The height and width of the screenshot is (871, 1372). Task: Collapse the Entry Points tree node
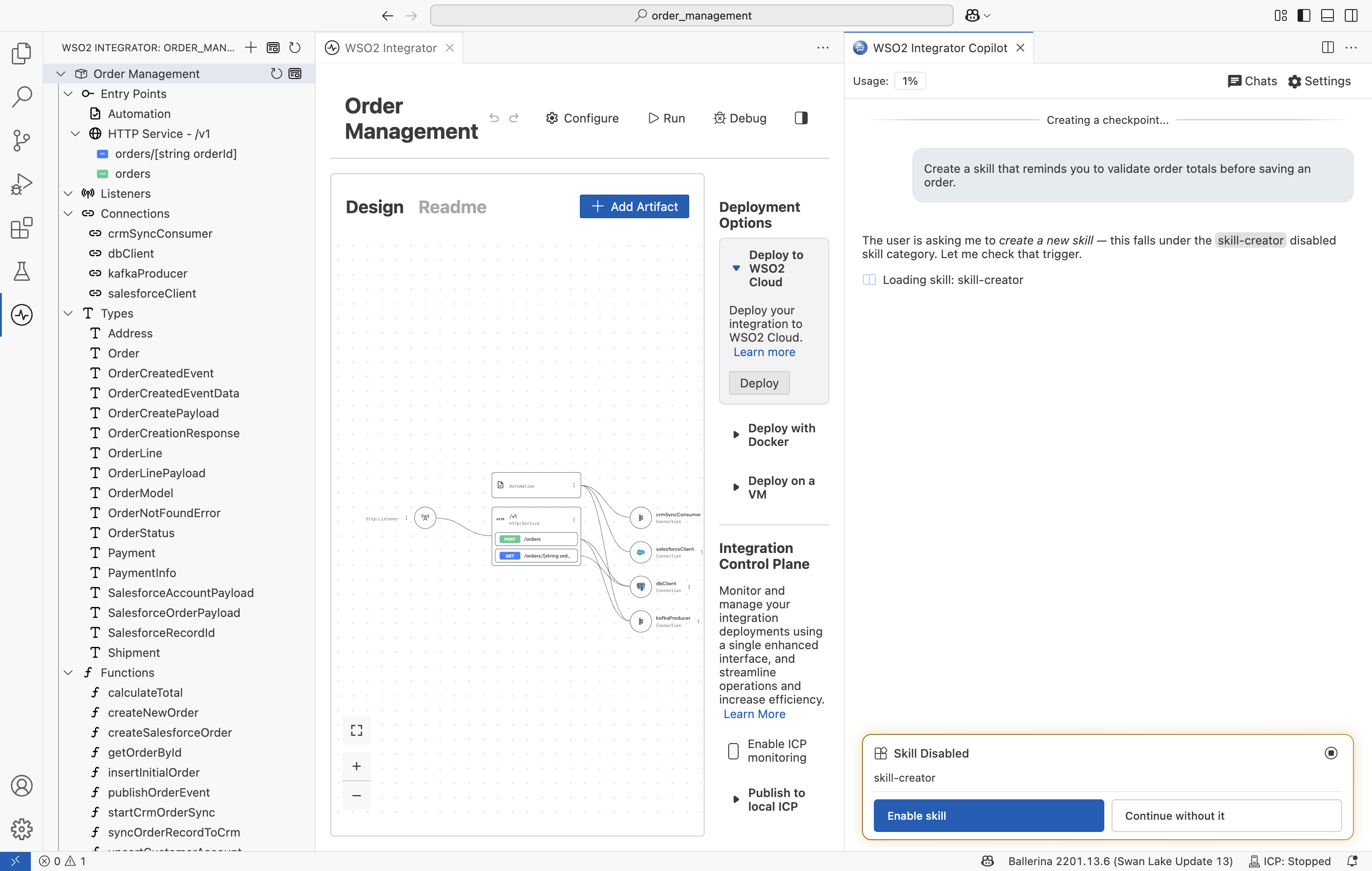pyautogui.click(x=69, y=93)
